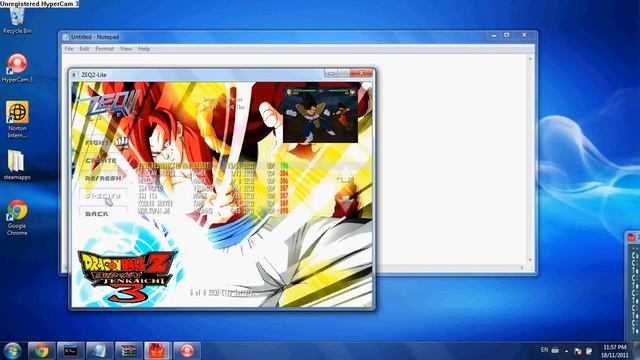
Task: Click the fight preview thumbnail in ZEQ2-Lite
Action: (320, 115)
